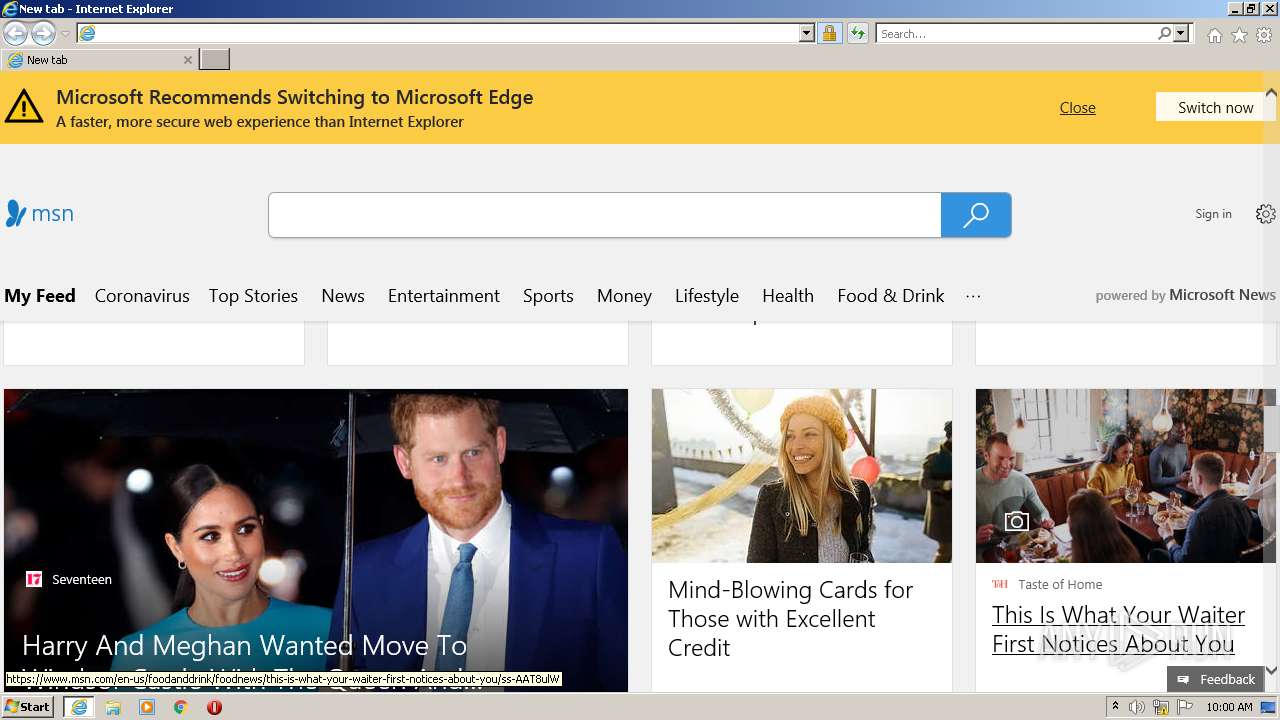The height and width of the screenshot is (720, 1280).
Task: Click the Sign in link
Action: (1213, 214)
